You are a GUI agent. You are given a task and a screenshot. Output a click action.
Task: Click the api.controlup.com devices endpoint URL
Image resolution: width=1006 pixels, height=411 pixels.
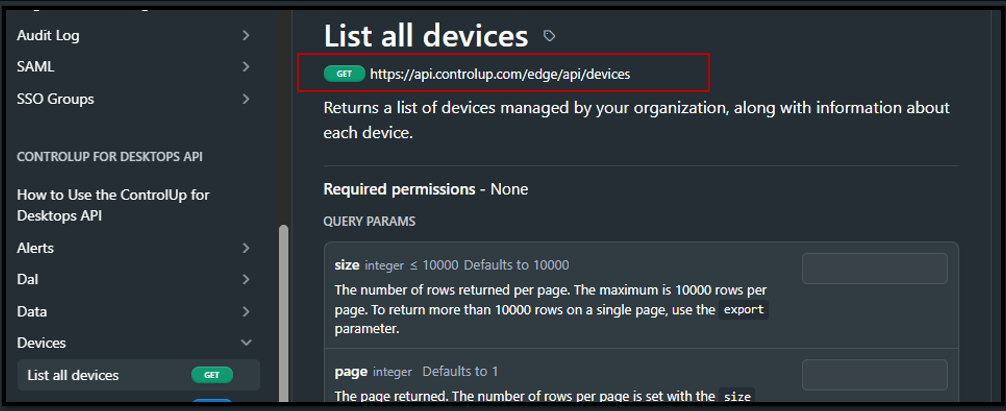click(500, 74)
